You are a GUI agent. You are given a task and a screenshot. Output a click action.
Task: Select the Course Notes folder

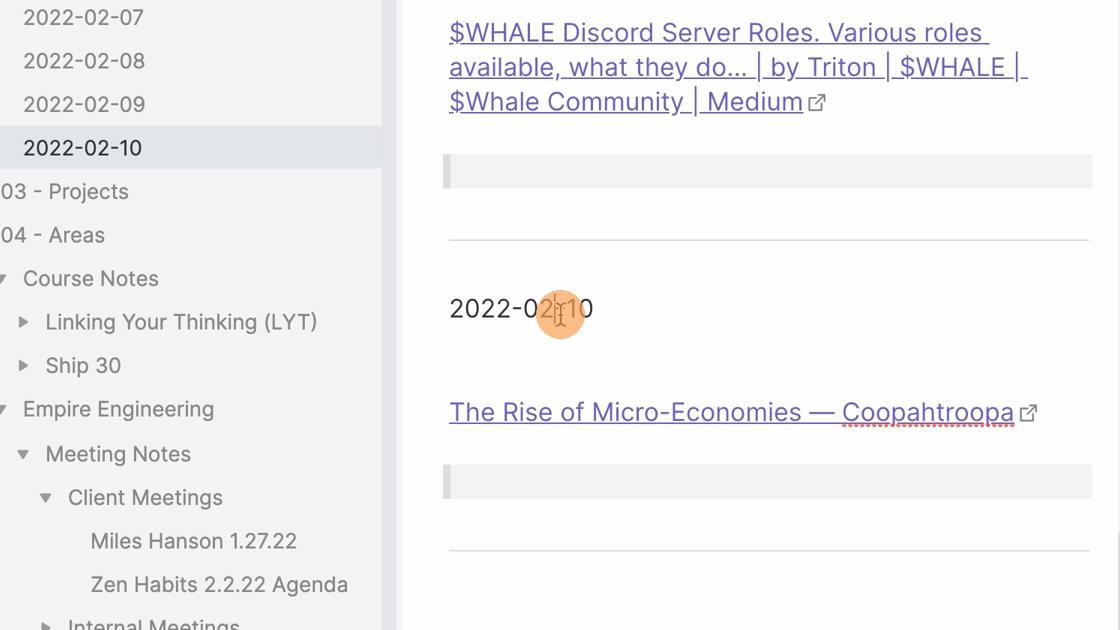[x=91, y=279]
